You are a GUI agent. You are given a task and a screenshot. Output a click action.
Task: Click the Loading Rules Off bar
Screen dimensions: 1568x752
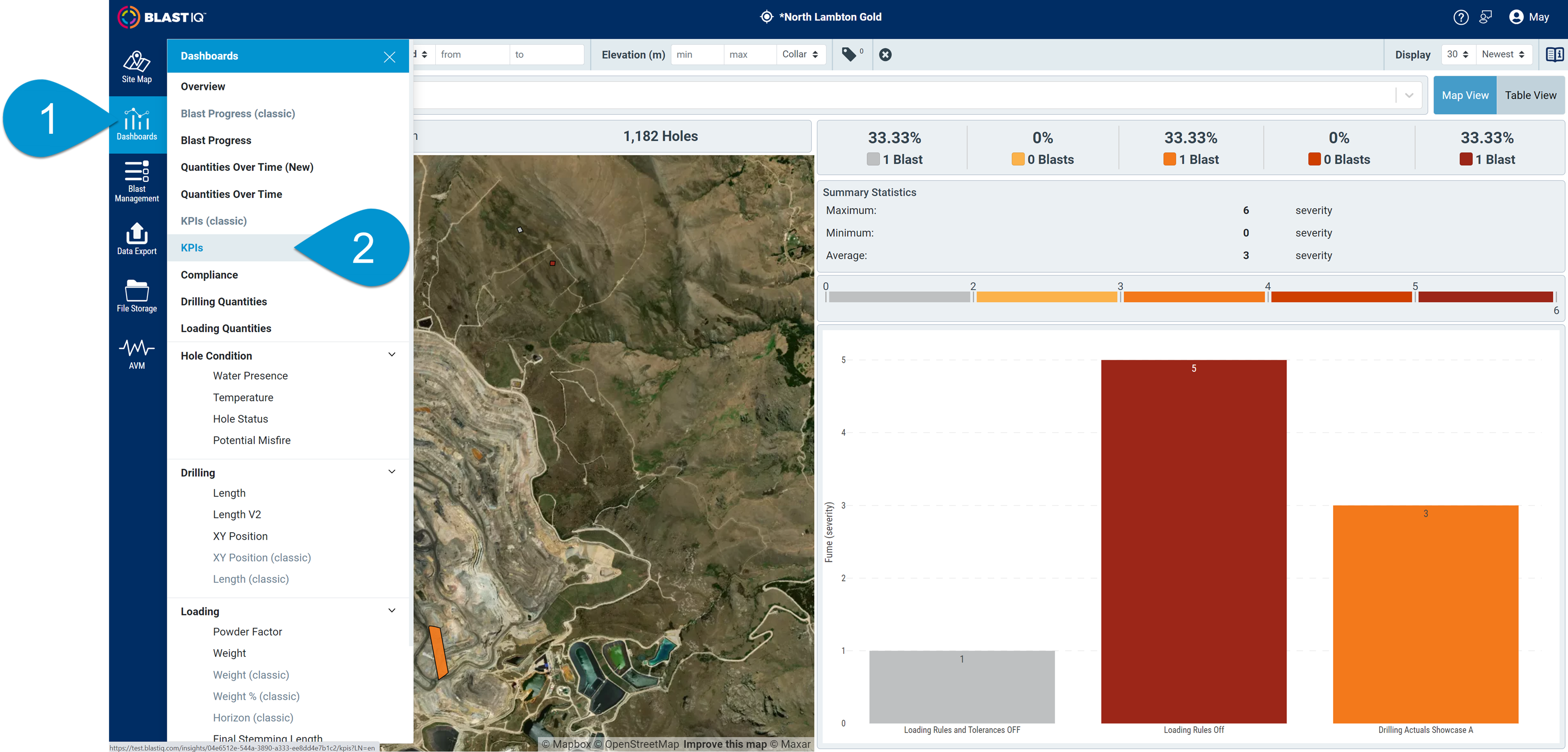tap(1194, 541)
